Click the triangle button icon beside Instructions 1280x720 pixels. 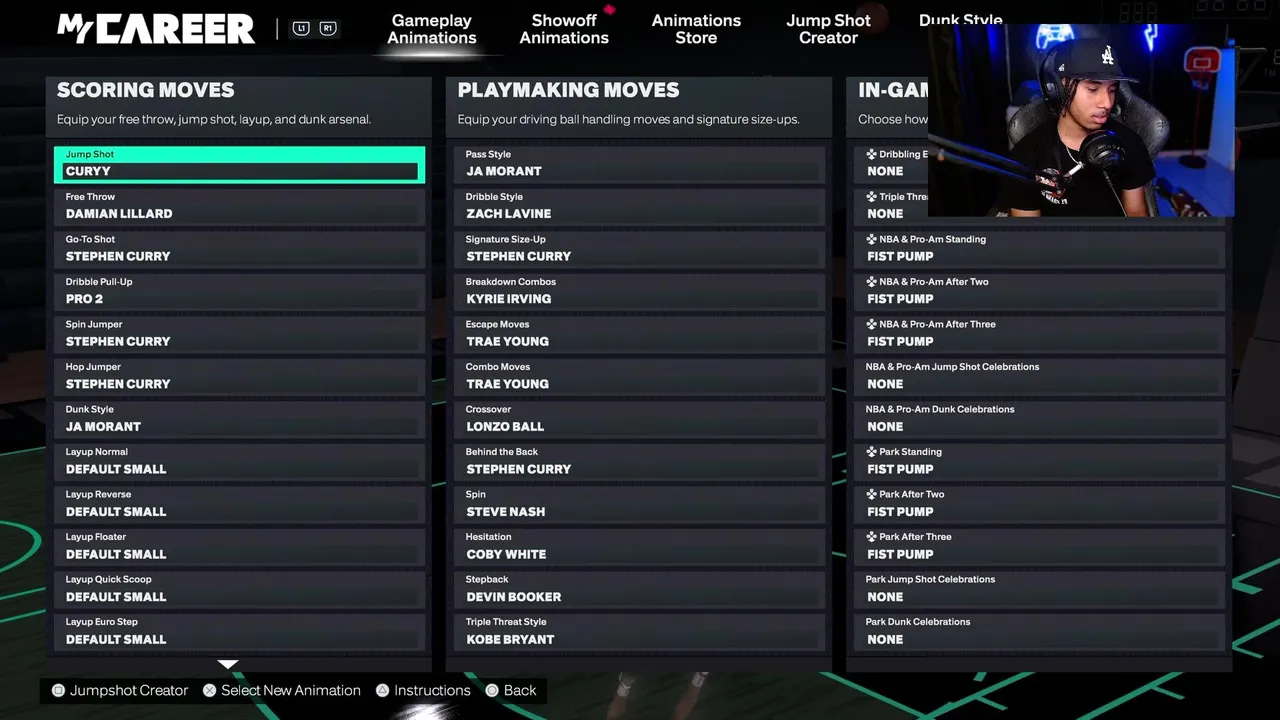pyautogui.click(x=382, y=690)
